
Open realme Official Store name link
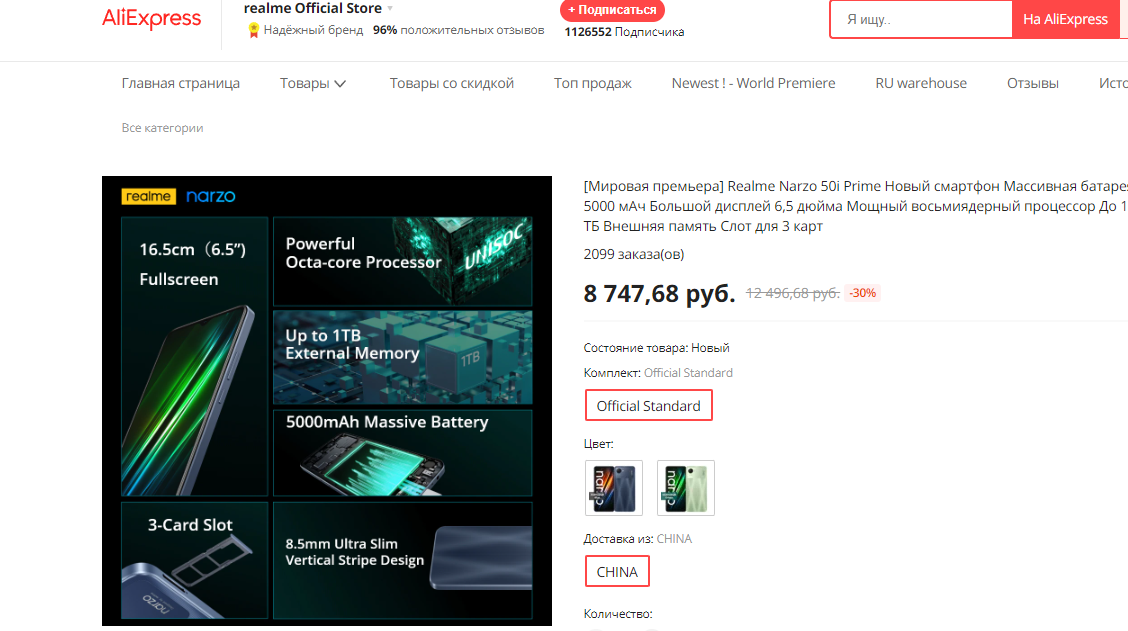click(x=312, y=9)
